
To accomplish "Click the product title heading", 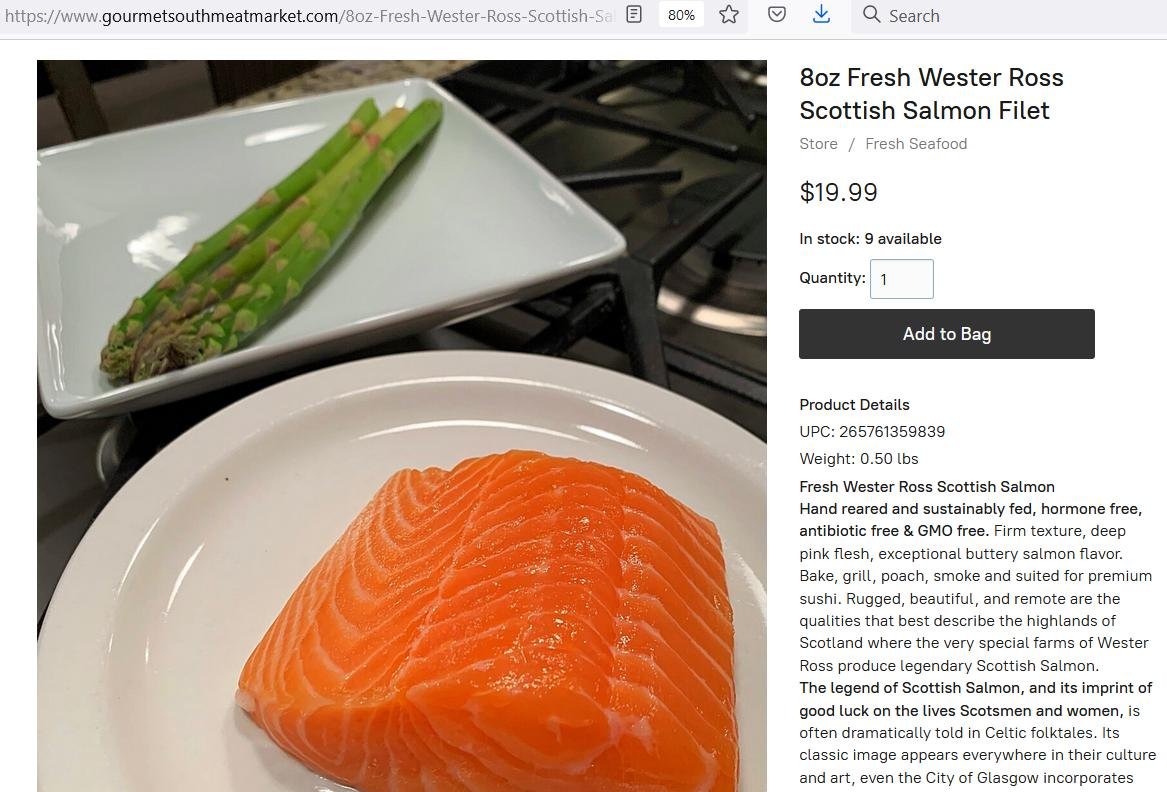I will pyautogui.click(x=931, y=94).
